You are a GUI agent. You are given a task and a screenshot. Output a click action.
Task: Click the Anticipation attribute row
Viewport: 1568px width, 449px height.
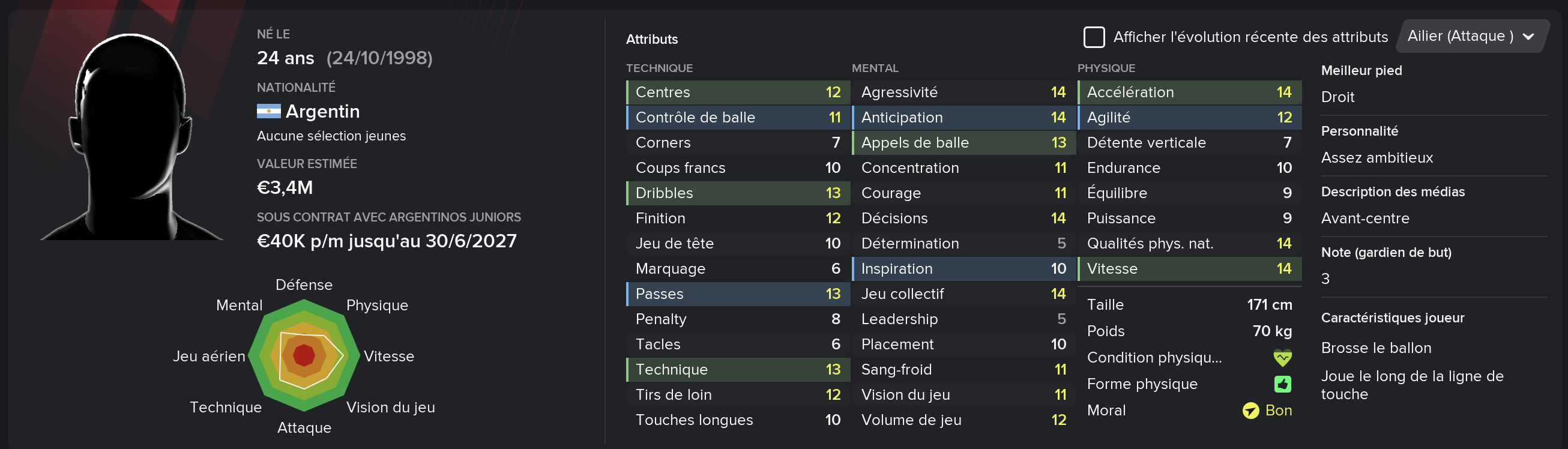pyautogui.click(x=963, y=118)
